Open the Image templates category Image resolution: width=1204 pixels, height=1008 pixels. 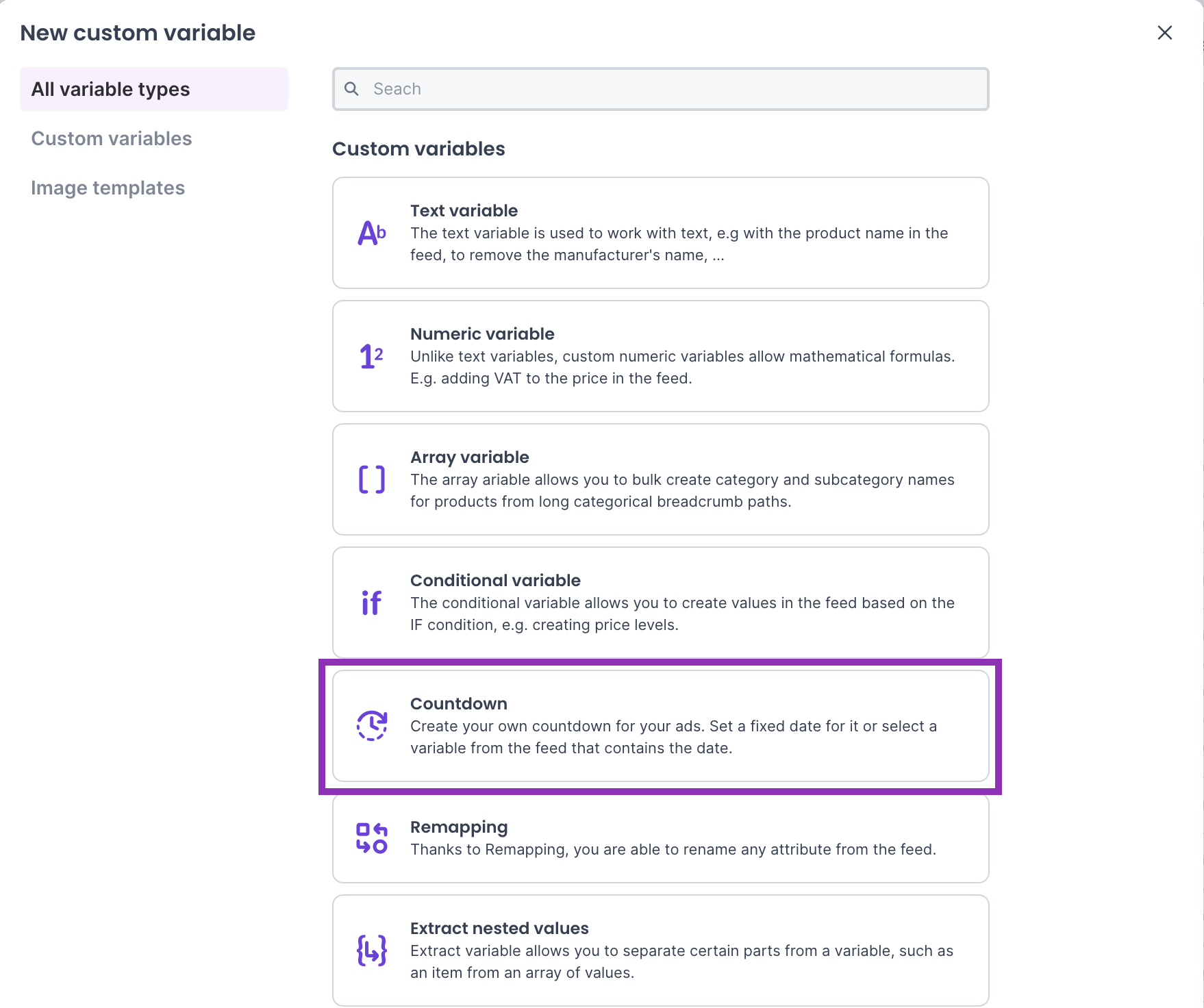tap(108, 188)
